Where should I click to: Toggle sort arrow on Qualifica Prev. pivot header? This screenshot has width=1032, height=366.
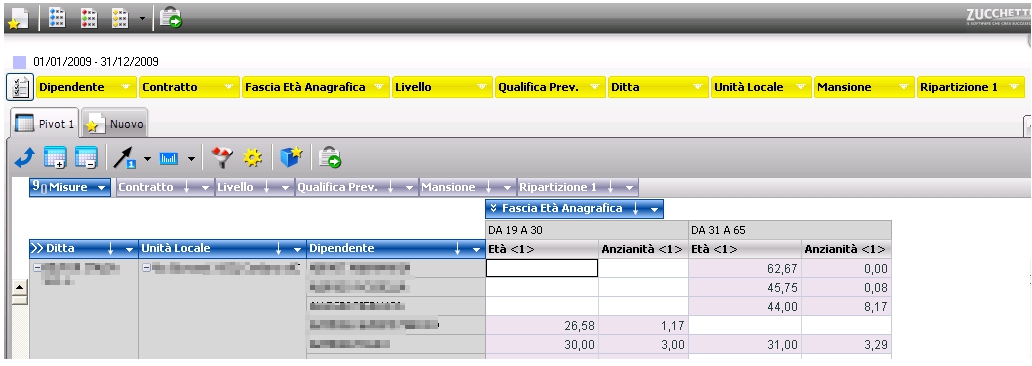pyautogui.click(x=392, y=188)
